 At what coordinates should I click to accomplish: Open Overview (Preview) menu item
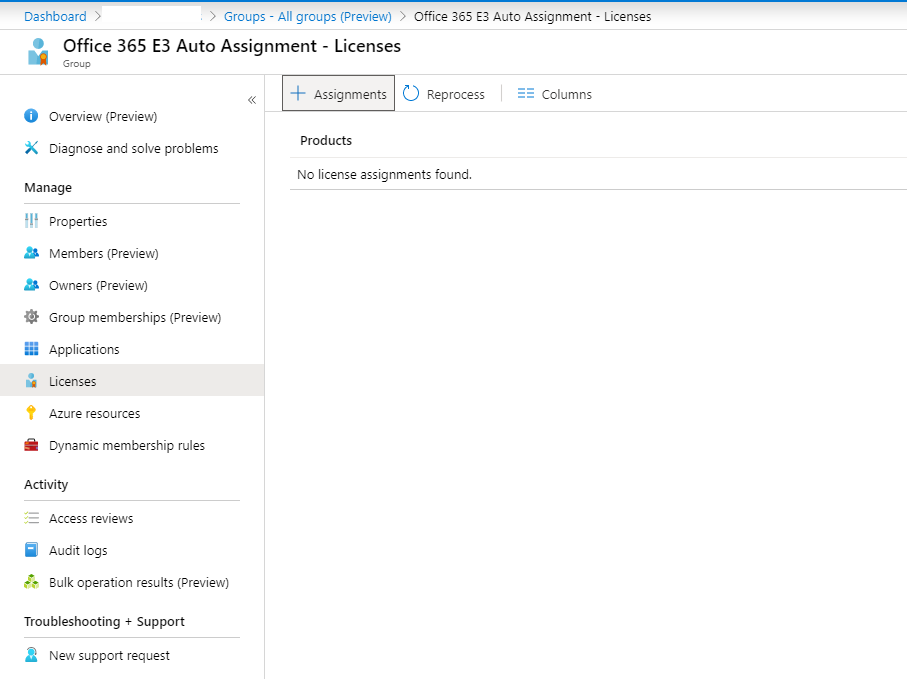[x=103, y=116]
